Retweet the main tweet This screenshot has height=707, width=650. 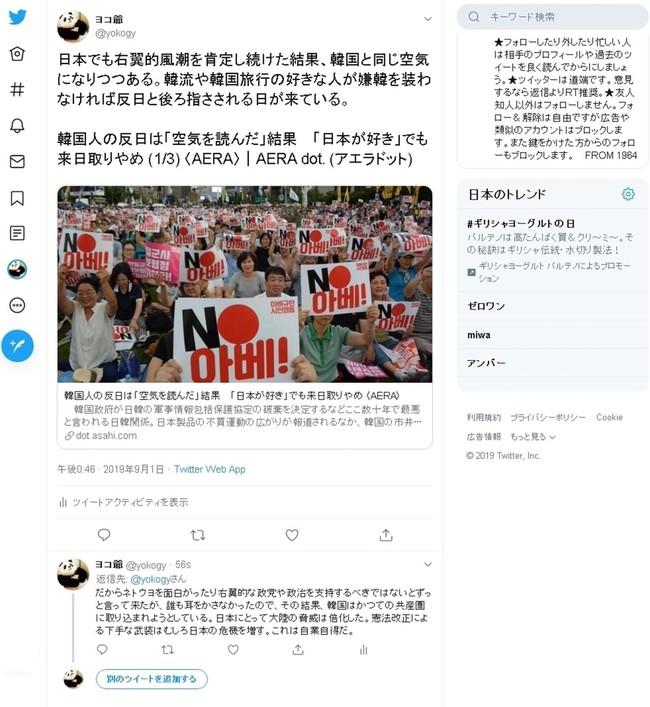click(198, 535)
